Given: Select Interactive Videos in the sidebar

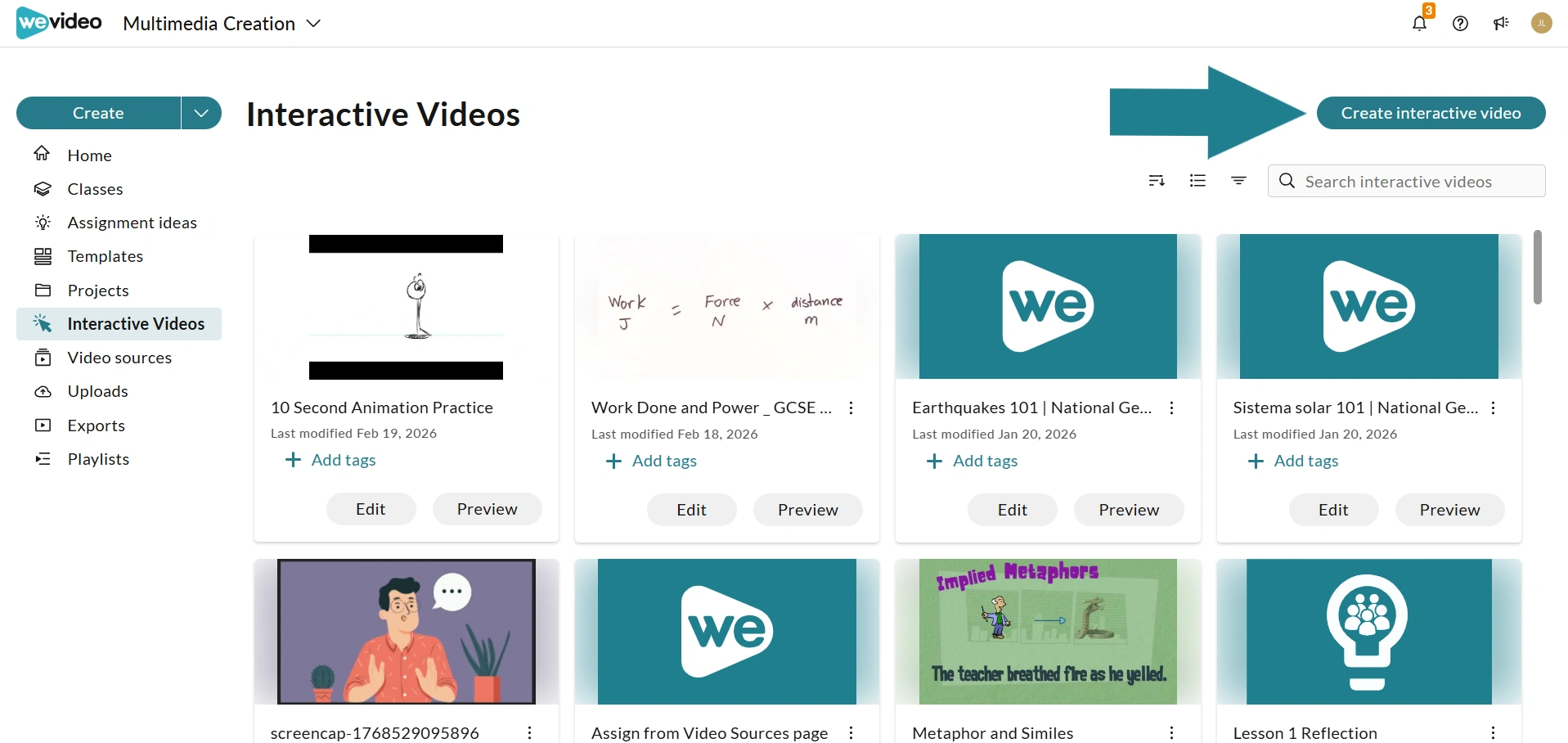Looking at the screenshot, I should tap(119, 324).
